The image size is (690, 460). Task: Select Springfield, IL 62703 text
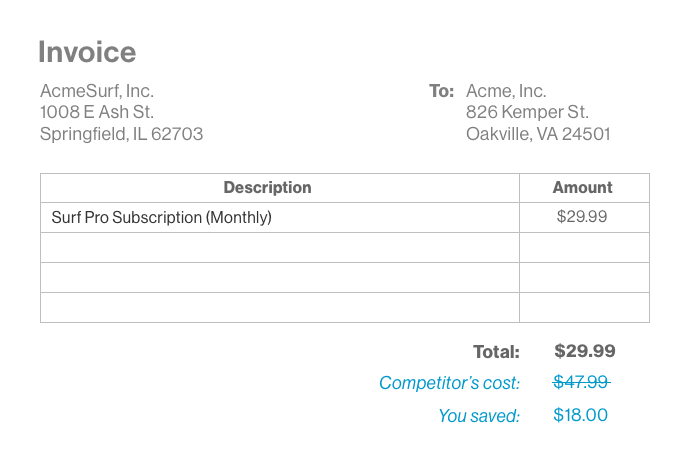[x=121, y=134]
